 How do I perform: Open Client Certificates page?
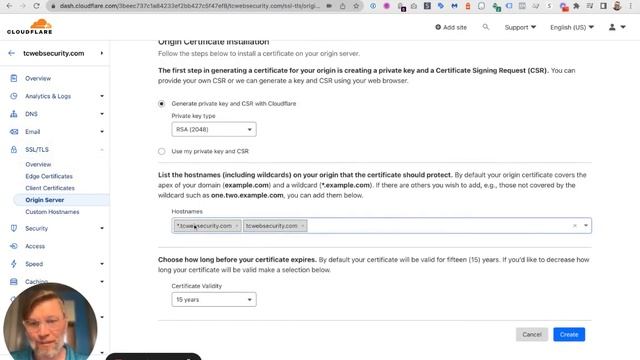tap(50, 188)
